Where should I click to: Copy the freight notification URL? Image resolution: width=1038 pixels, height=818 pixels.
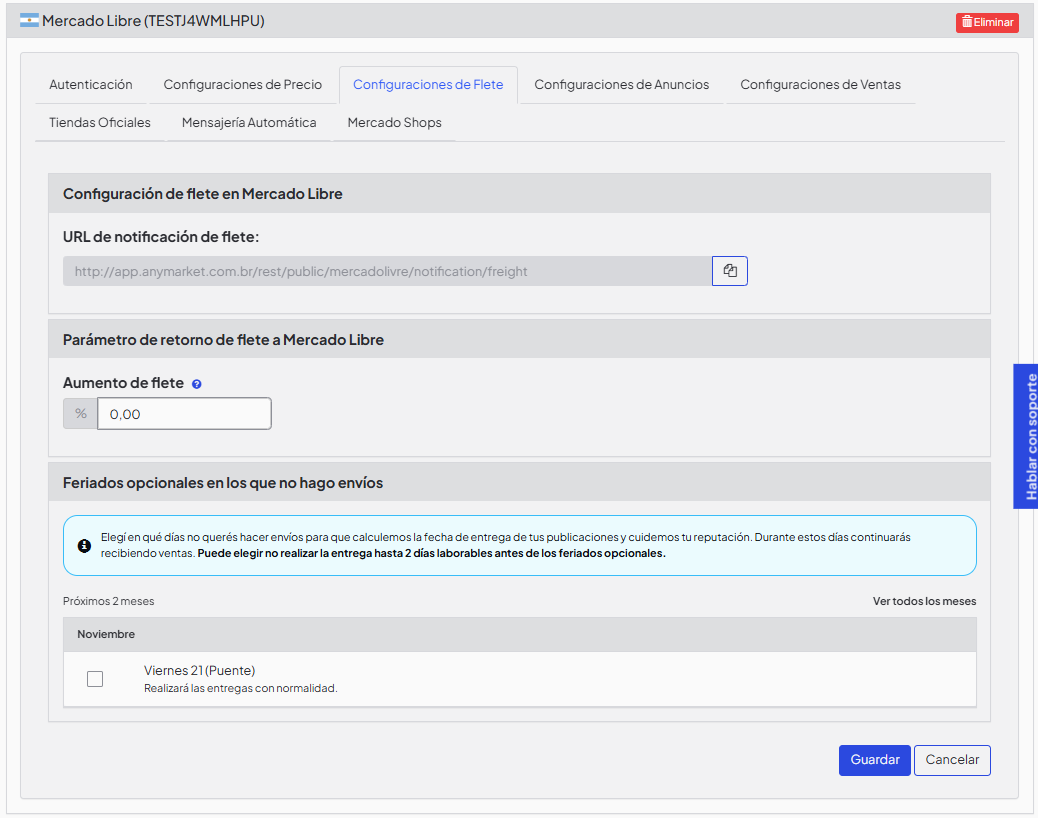(x=730, y=271)
